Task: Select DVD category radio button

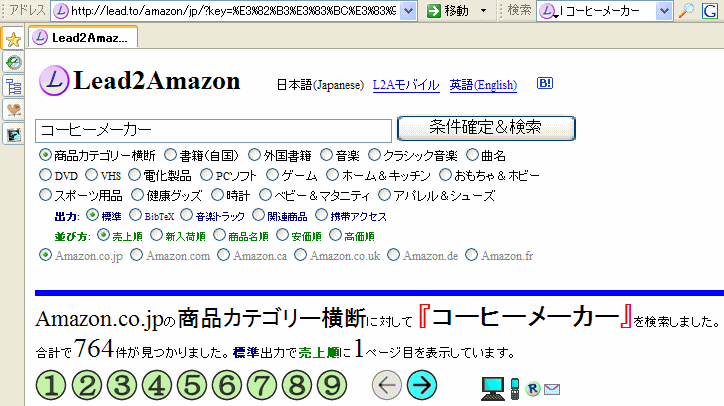Action: coord(45,175)
